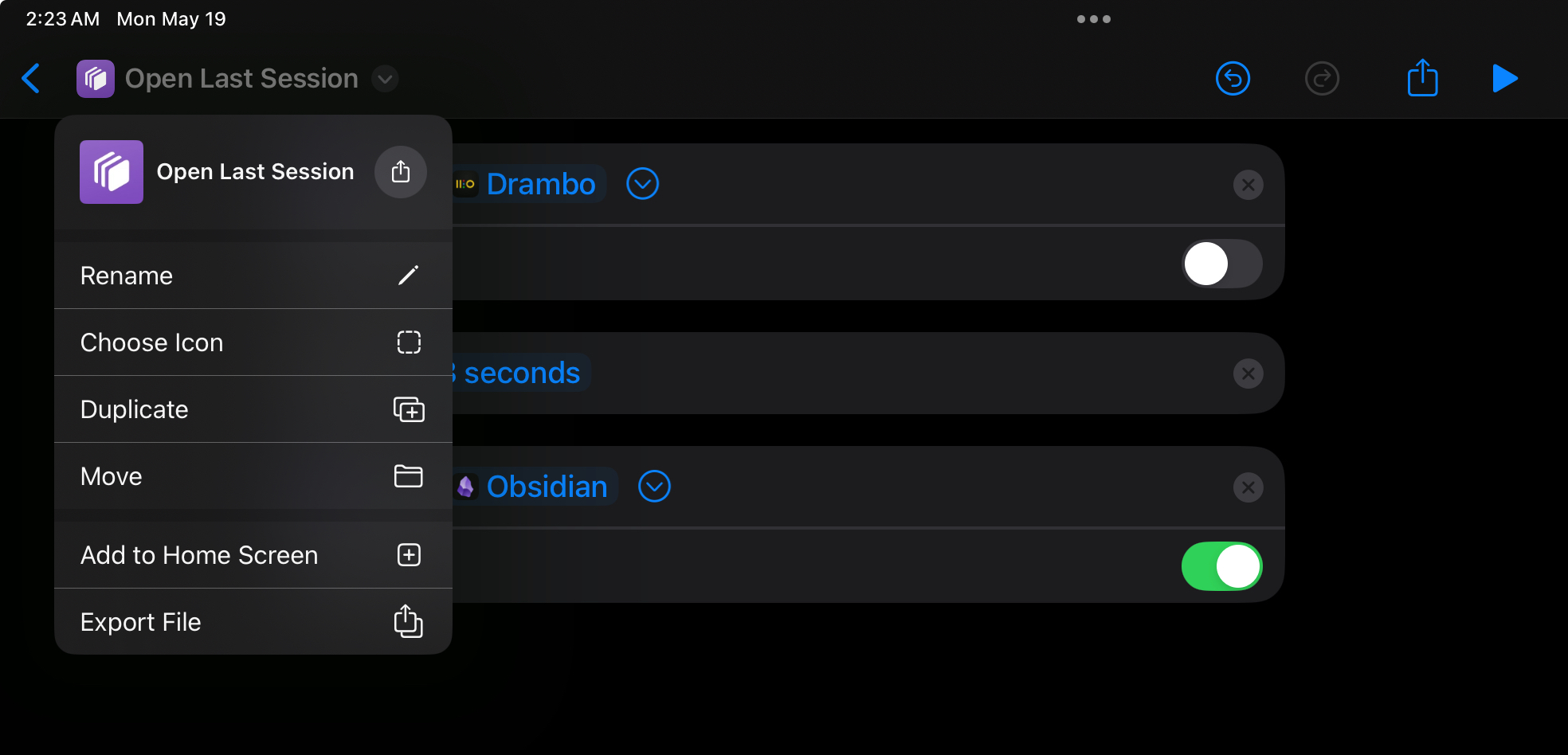The width and height of the screenshot is (1568, 755).
Task: Tap Export File in the menu
Action: [x=253, y=622]
